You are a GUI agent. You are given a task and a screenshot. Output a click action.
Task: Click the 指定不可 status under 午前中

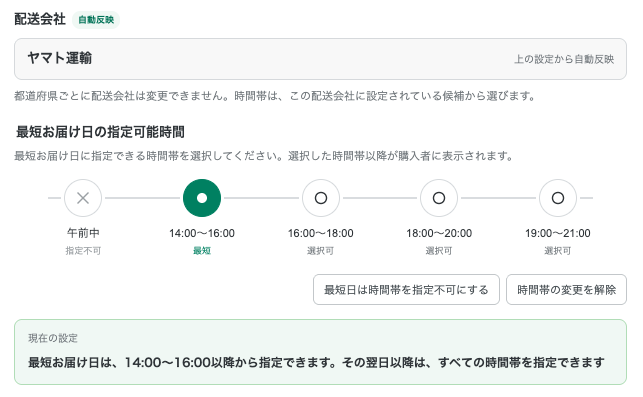[x=83, y=251]
